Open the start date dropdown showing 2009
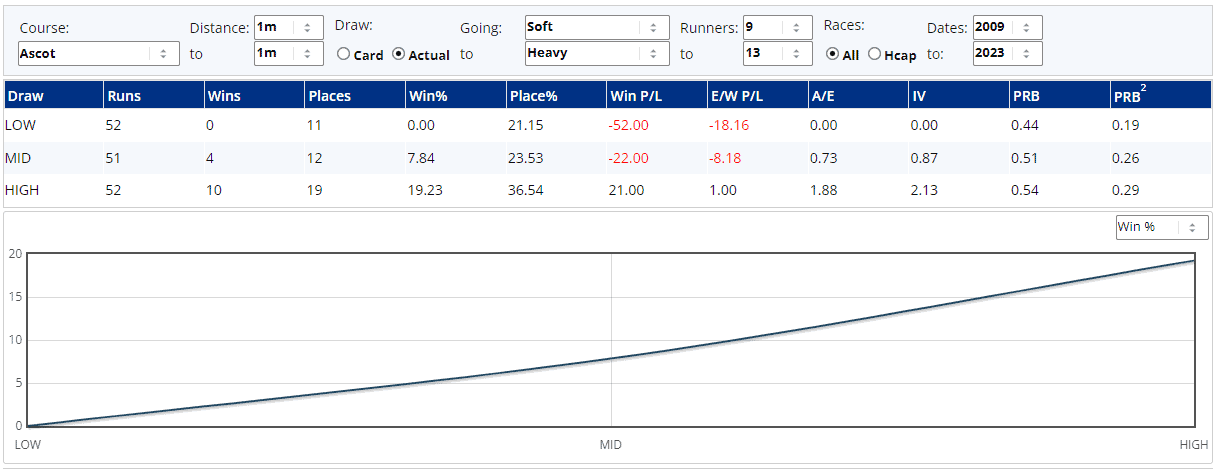 pos(1007,27)
